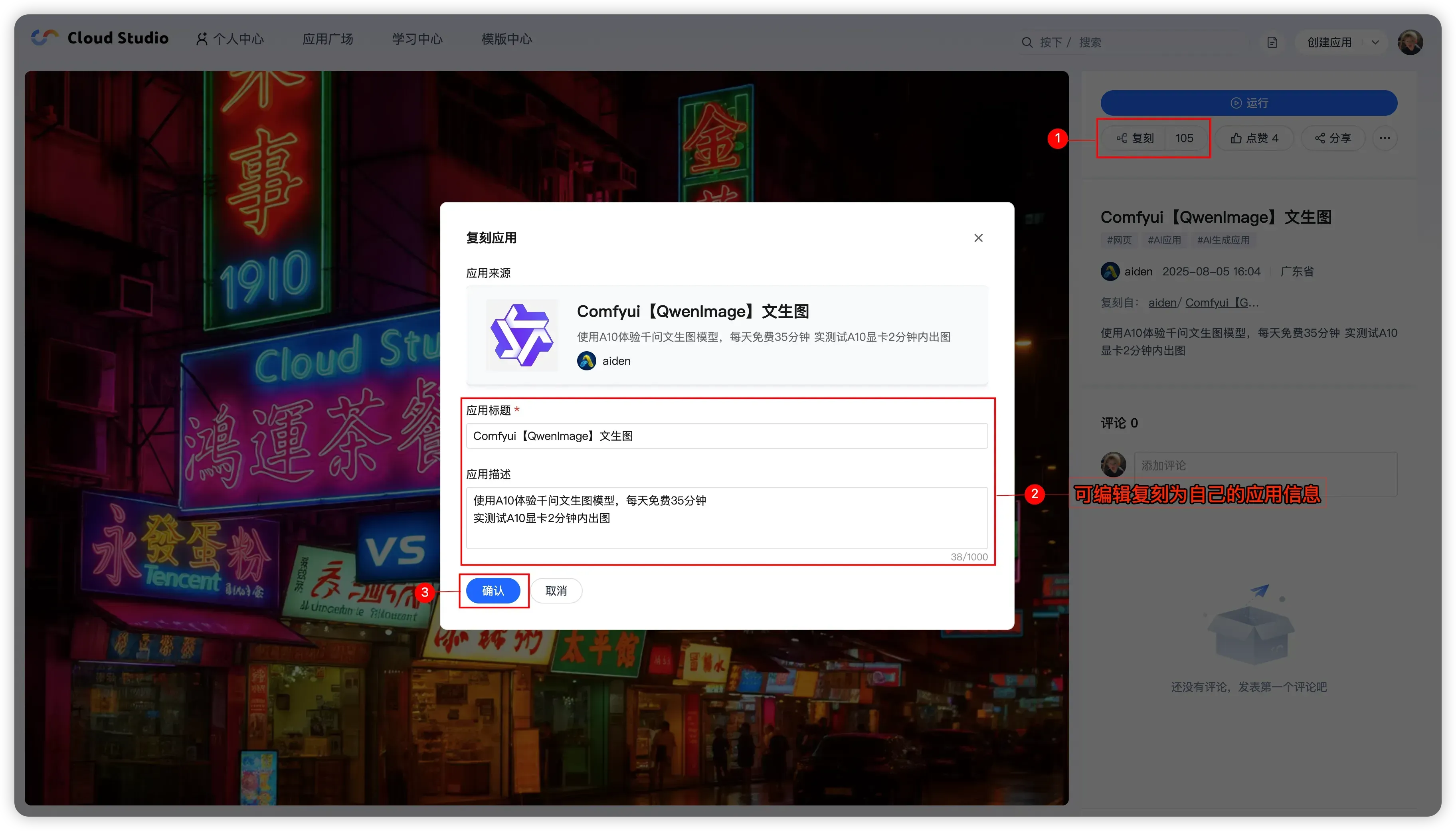Open the document icon near search
The width and height of the screenshot is (1456, 831).
click(x=1272, y=42)
